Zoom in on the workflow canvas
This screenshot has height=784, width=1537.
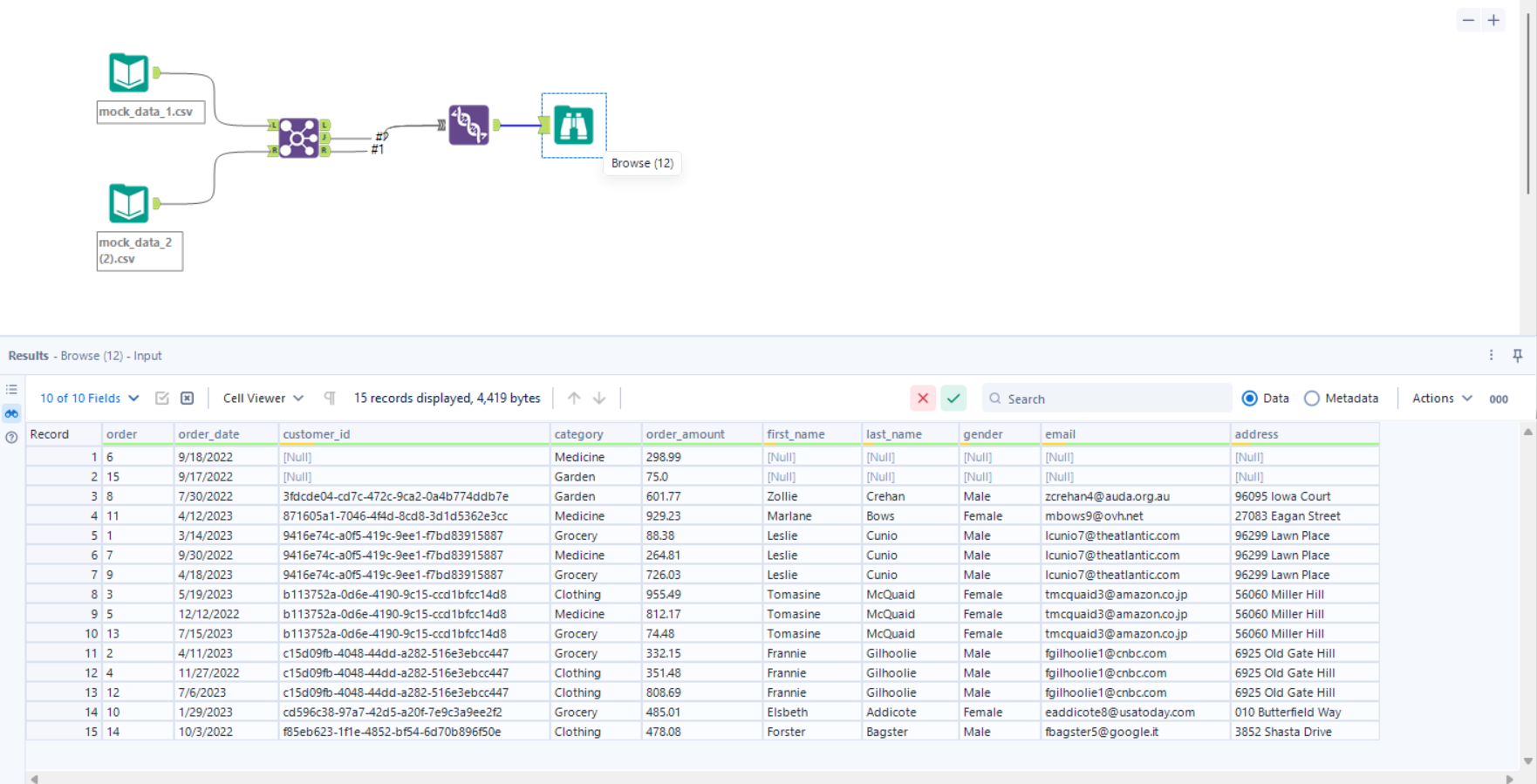point(1493,20)
